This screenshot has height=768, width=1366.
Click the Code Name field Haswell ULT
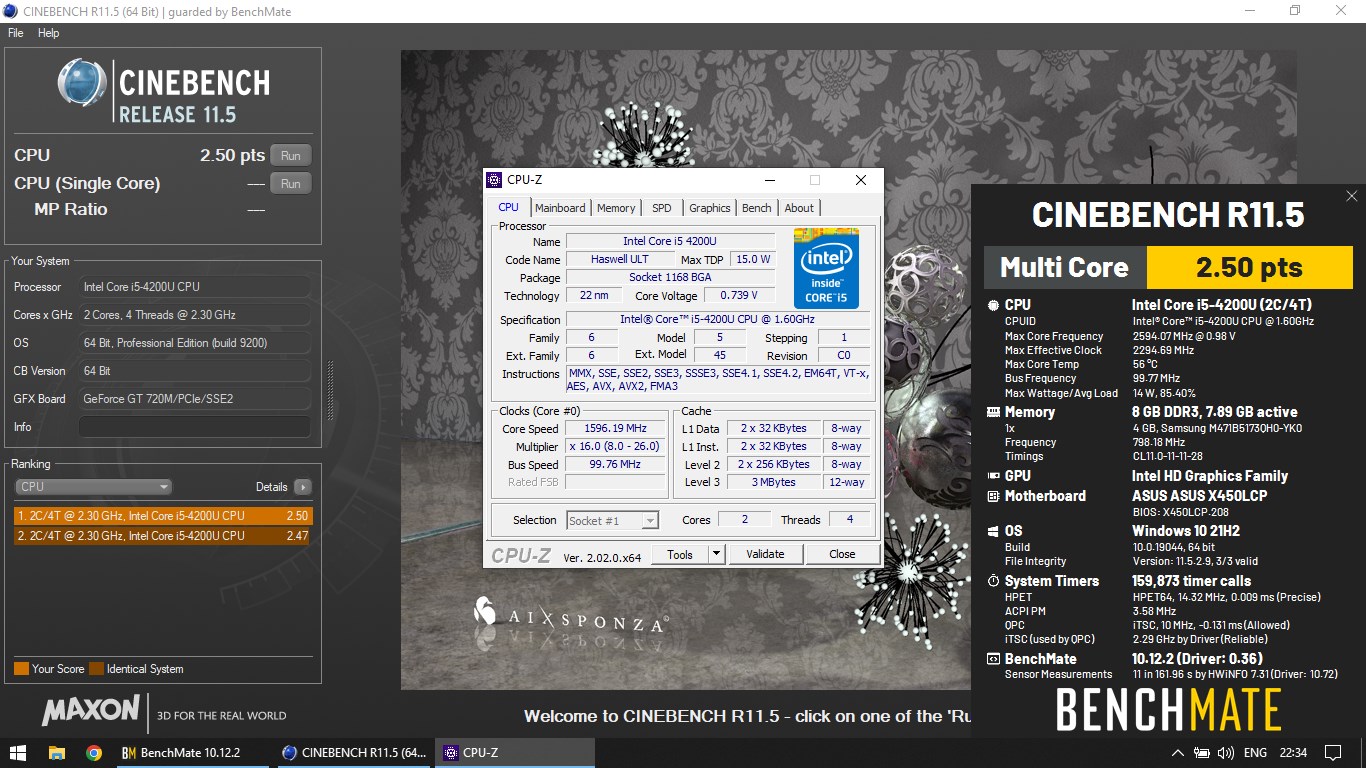tap(619, 260)
